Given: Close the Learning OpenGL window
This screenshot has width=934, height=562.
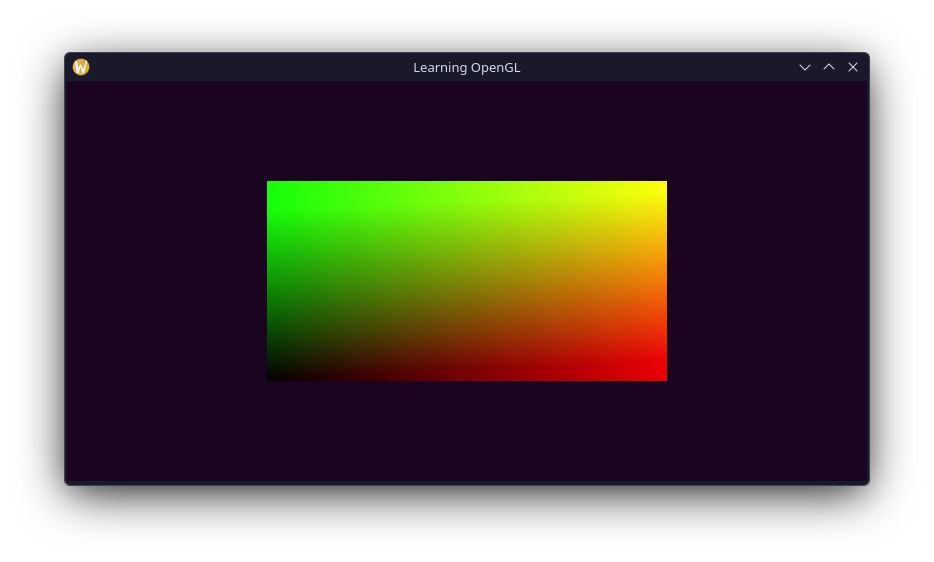Looking at the screenshot, I should (x=853, y=67).
